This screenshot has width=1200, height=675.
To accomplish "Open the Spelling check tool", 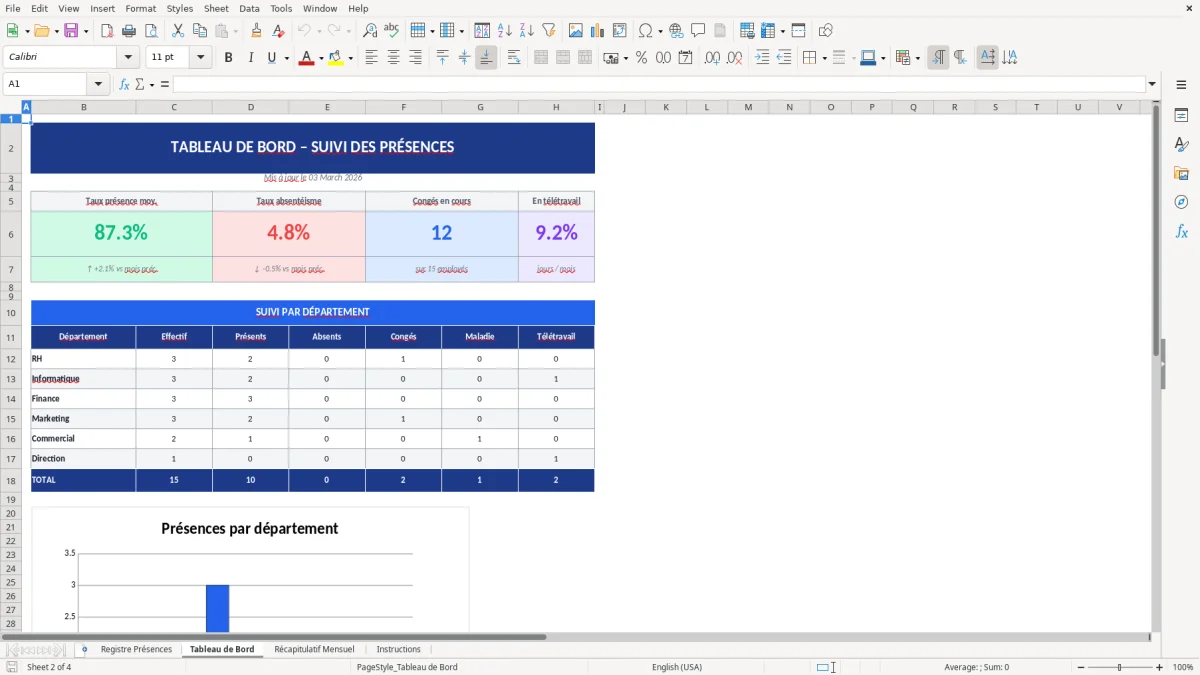I will 392,29.
